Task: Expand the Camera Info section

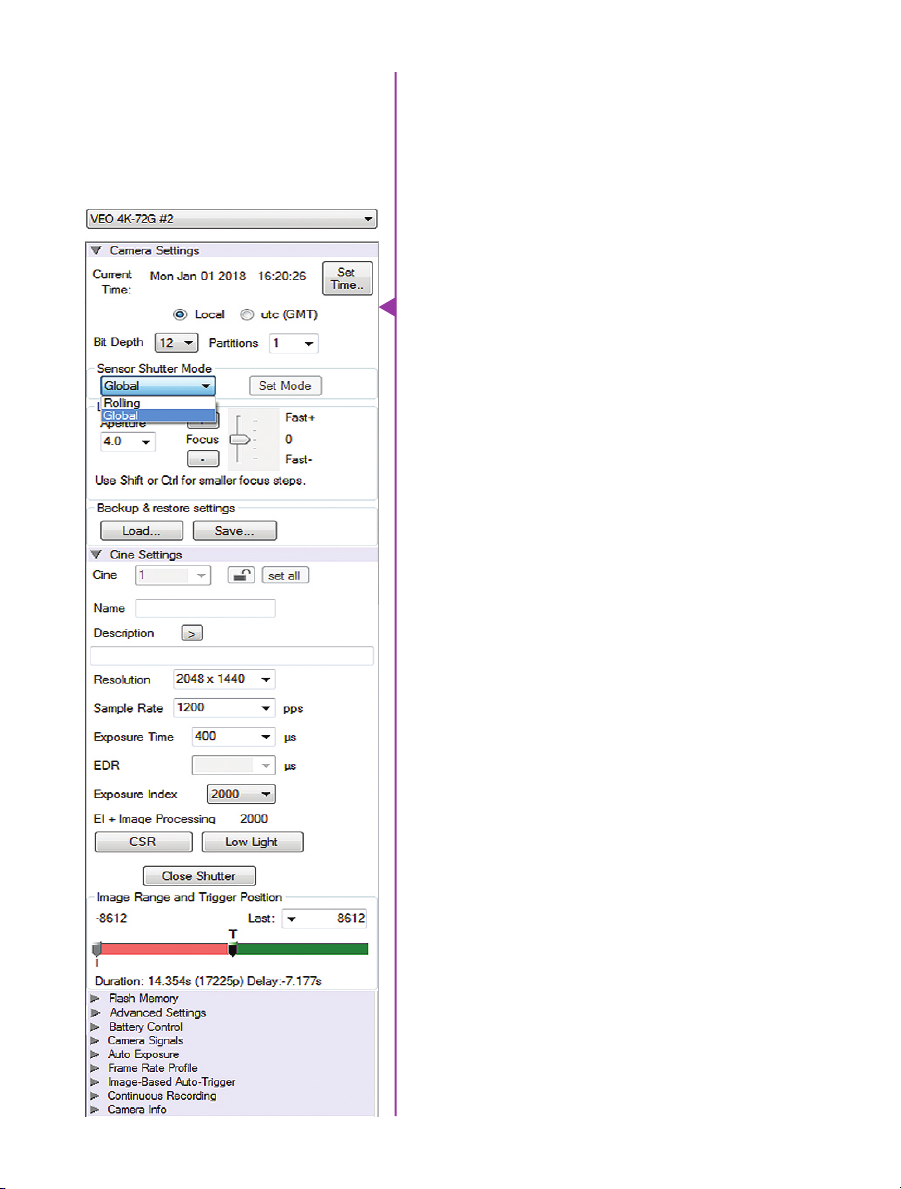Action: (95, 1109)
